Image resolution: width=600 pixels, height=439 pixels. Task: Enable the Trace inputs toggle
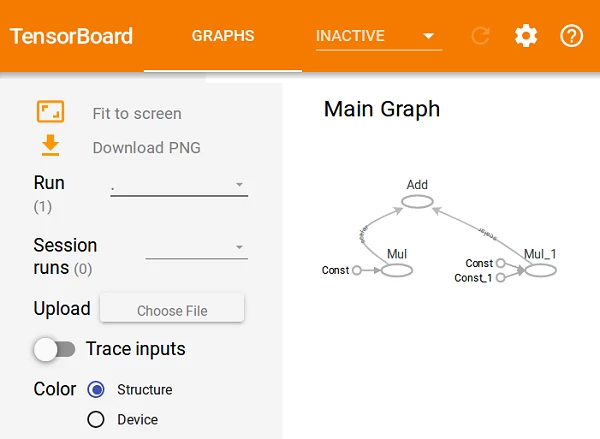point(55,349)
